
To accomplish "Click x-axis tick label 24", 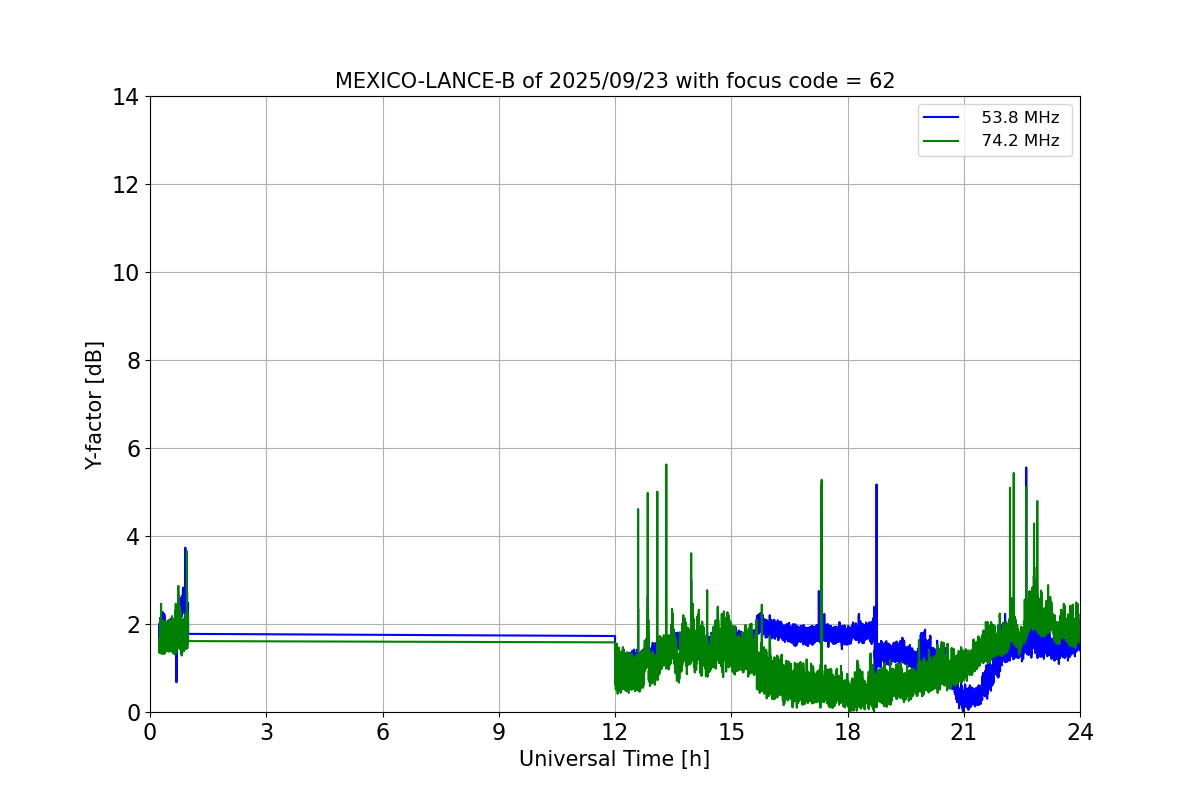I will pos(1080,732).
